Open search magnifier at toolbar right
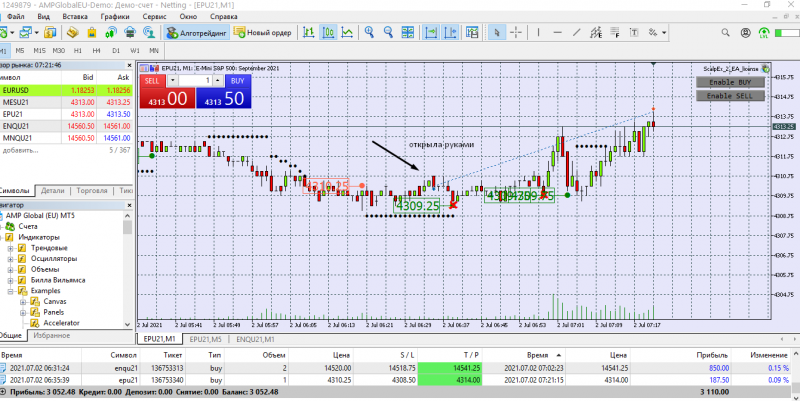 726,33
